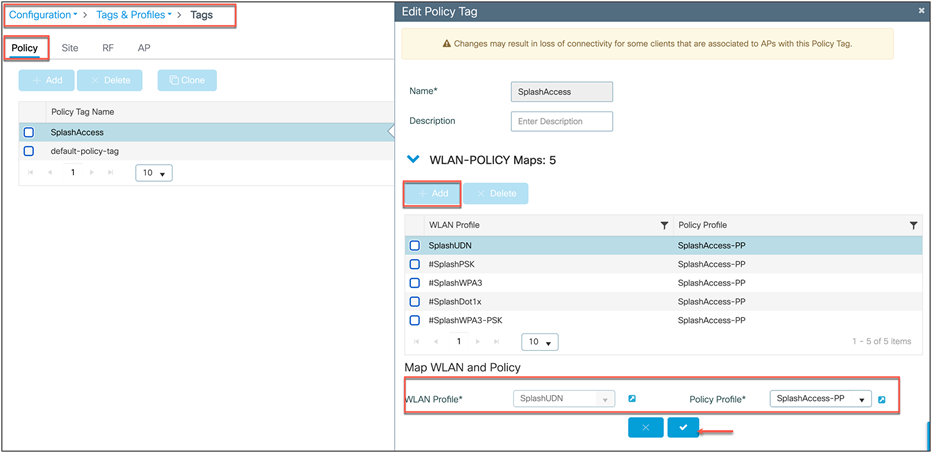932x453 pixels.
Task: Check the default-policy-tag checkbox
Action: pyautogui.click(x=29, y=151)
